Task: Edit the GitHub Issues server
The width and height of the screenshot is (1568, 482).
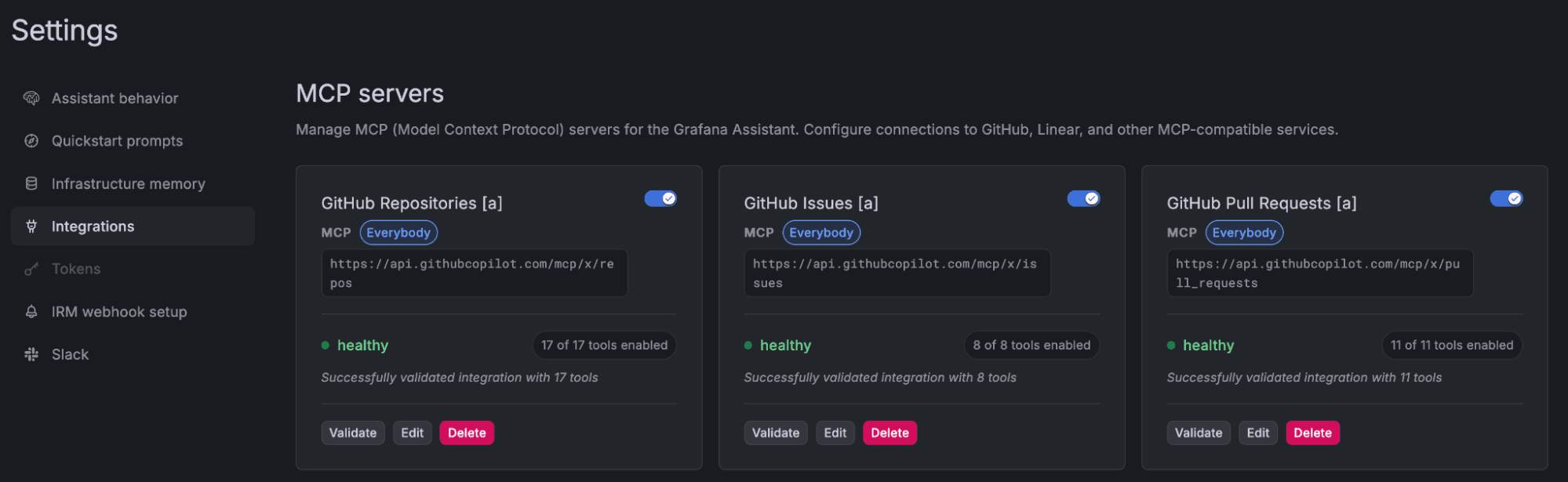Action: click(835, 433)
